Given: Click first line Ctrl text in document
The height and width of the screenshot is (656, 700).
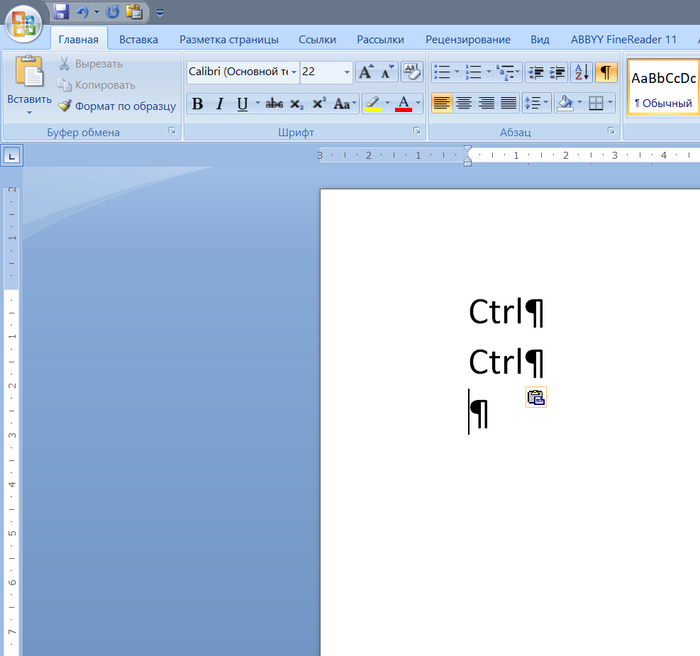Looking at the screenshot, I should point(495,312).
